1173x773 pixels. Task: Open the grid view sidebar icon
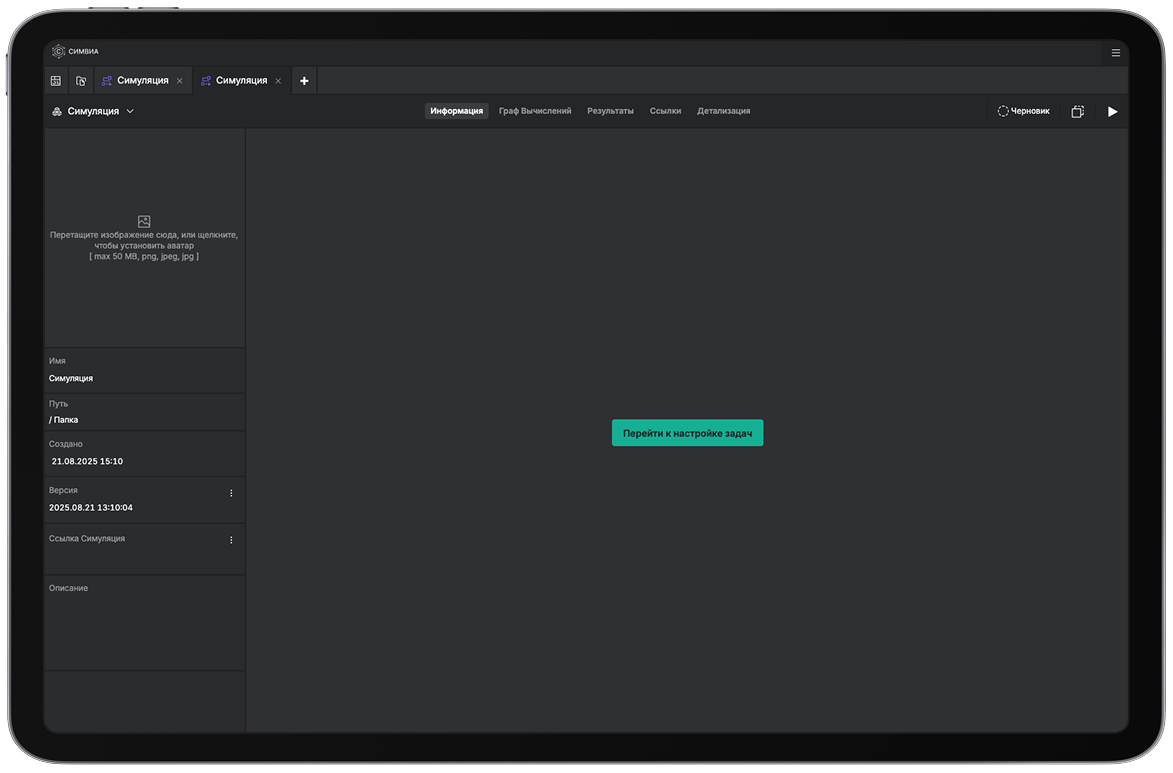pyautogui.click(x=55, y=80)
